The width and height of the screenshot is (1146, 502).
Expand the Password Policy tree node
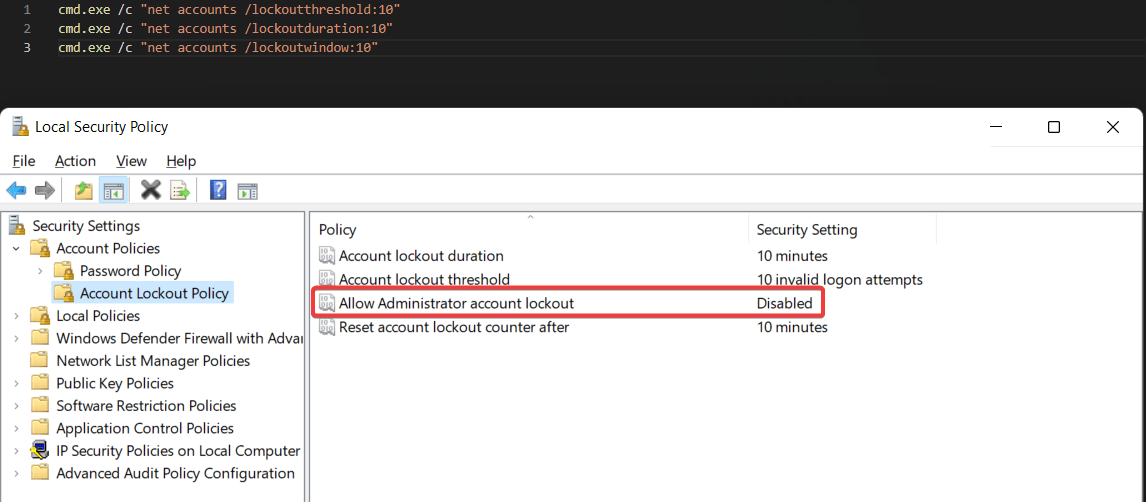(x=40, y=271)
